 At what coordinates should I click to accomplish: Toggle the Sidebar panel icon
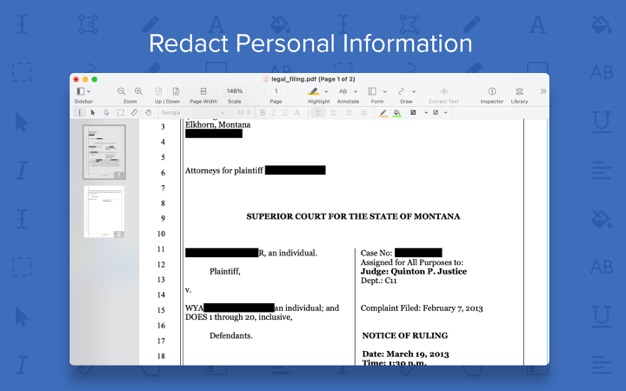point(81,91)
